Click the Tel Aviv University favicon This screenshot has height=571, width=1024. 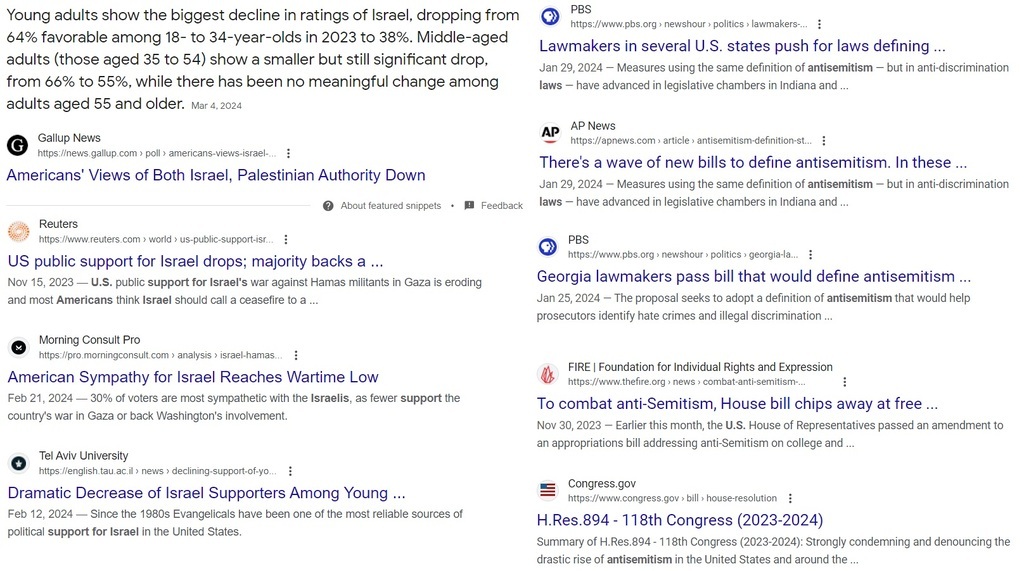19,463
